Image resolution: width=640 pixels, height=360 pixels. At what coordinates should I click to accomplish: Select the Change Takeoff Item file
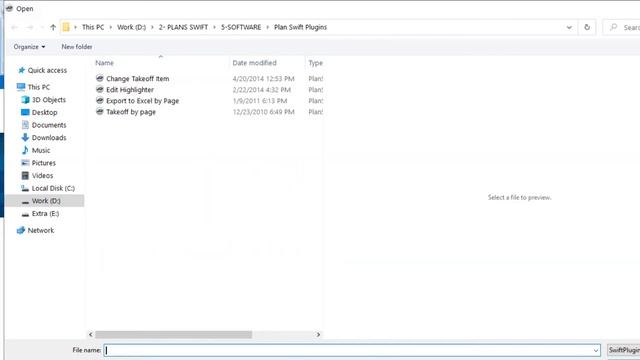[x=138, y=78]
